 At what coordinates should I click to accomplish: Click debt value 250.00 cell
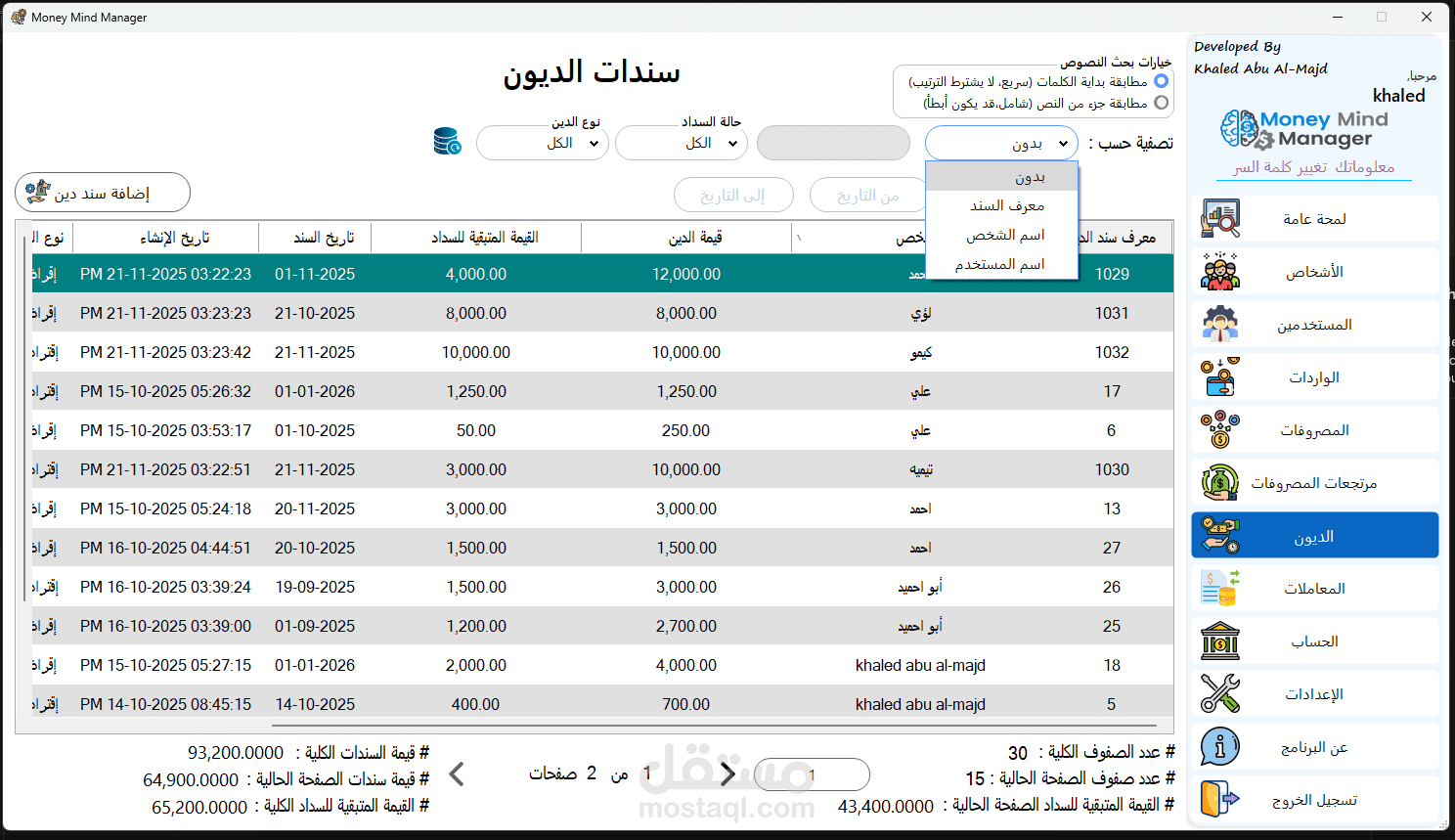686,430
